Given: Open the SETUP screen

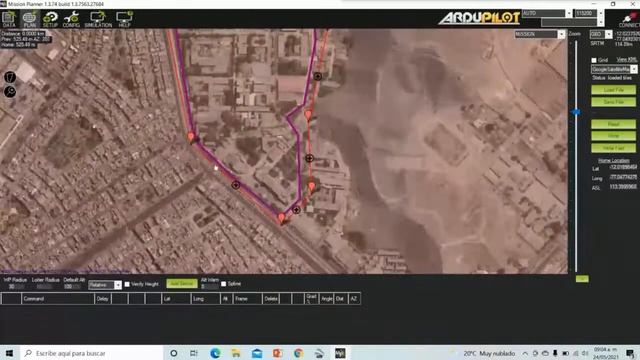Looking at the screenshot, I should click(50, 19).
